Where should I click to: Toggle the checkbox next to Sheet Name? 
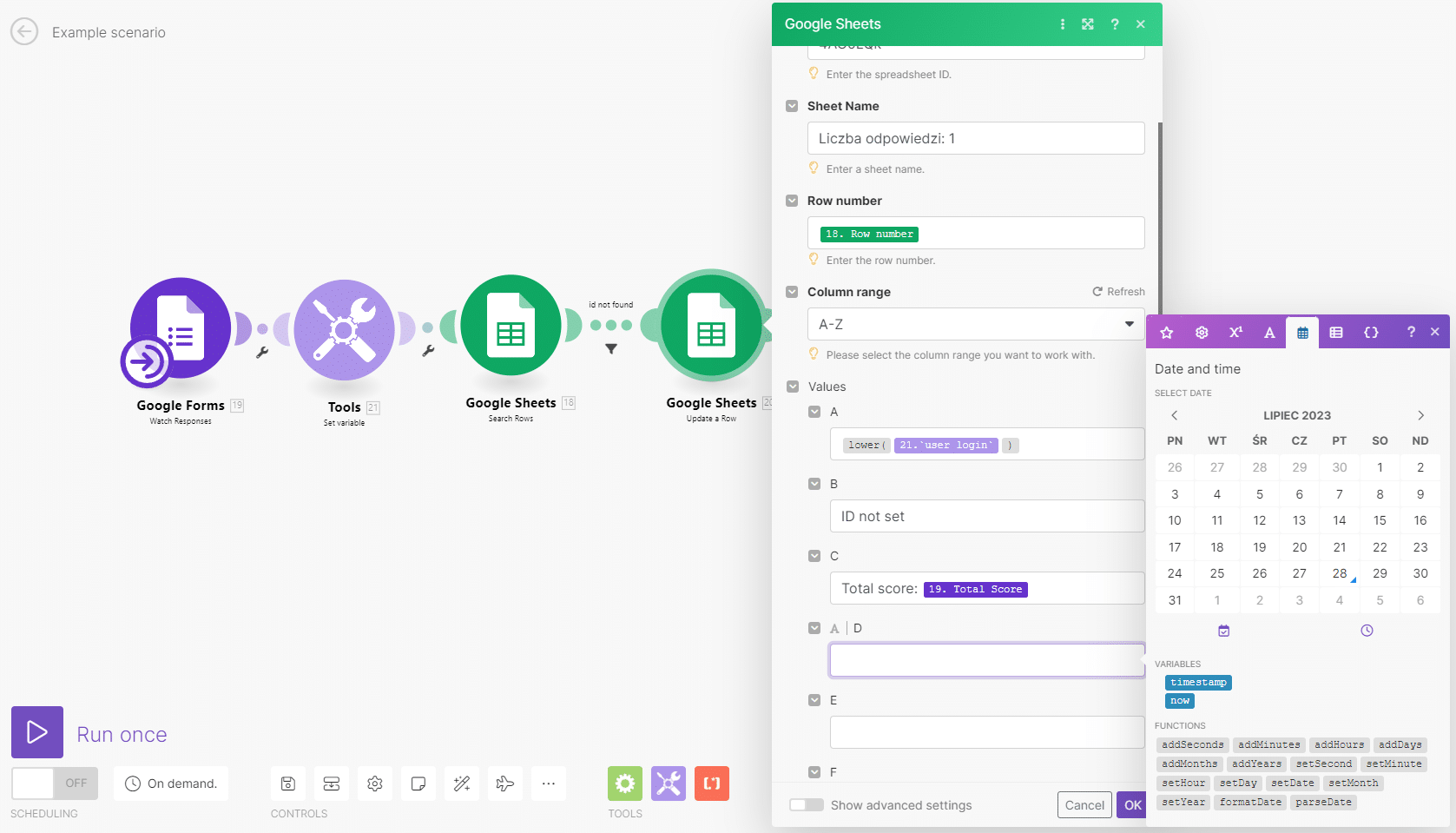(x=792, y=106)
